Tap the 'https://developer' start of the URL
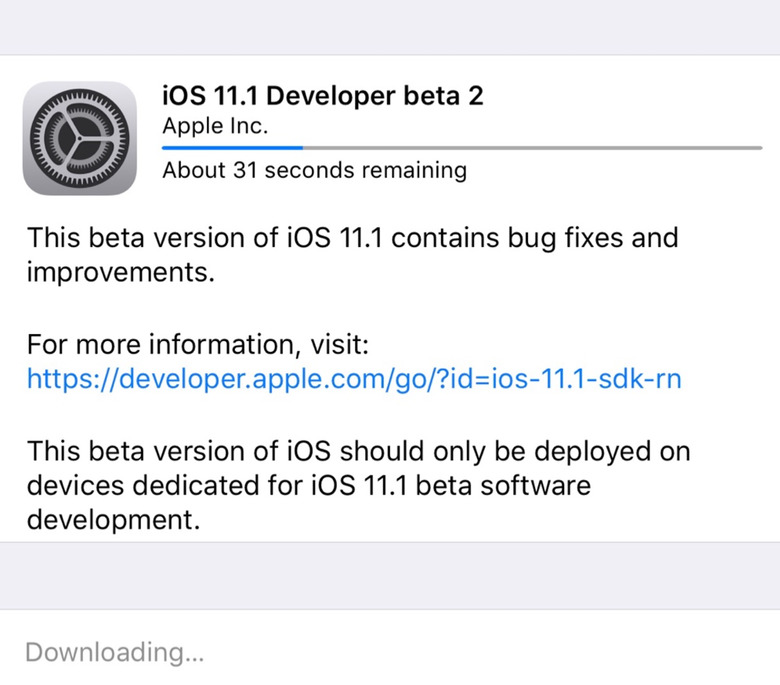Image resolution: width=780 pixels, height=685 pixels. (x=115, y=379)
